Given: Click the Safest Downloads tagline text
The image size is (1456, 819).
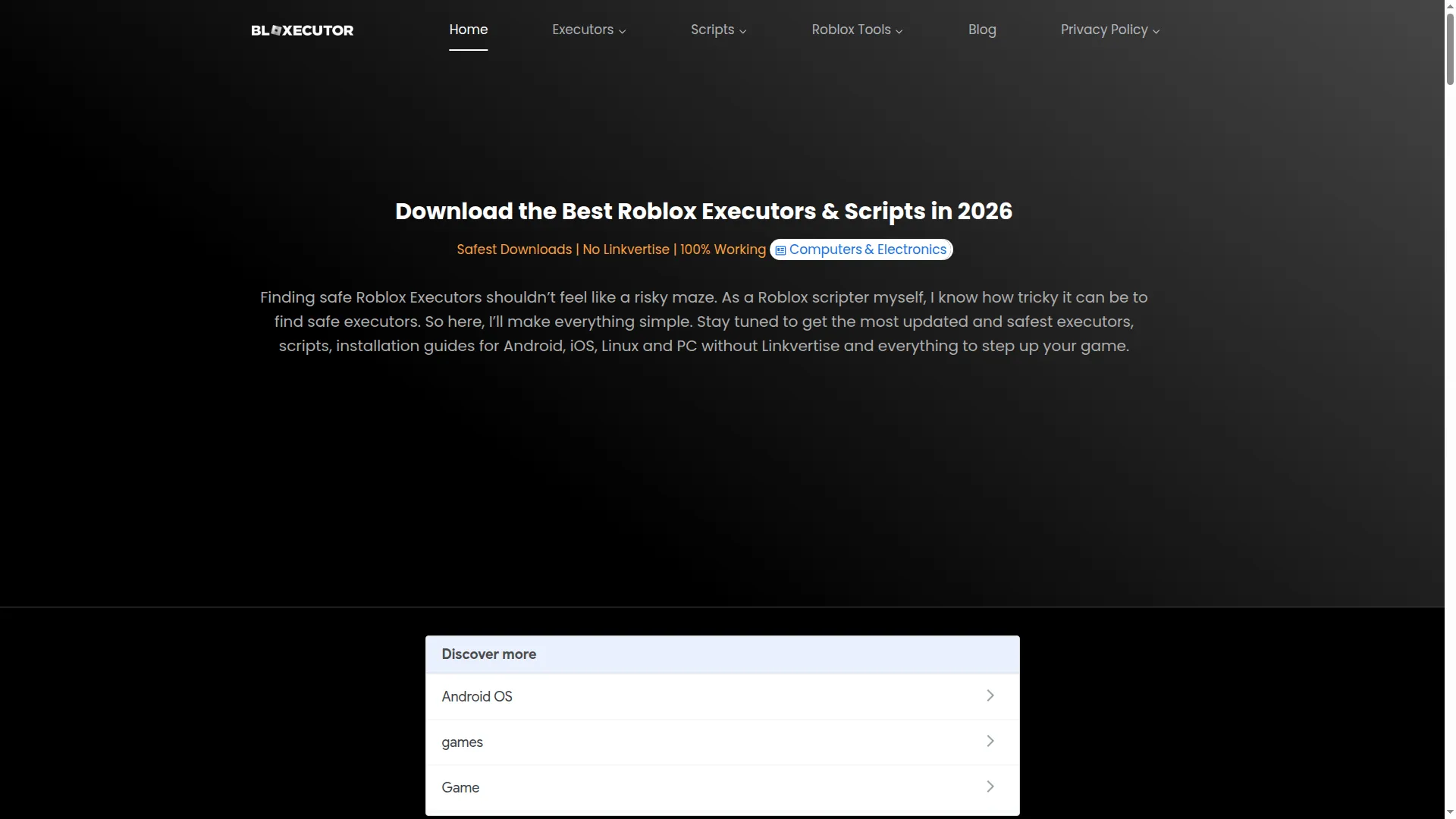Looking at the screenshot, I should point(611,249).
